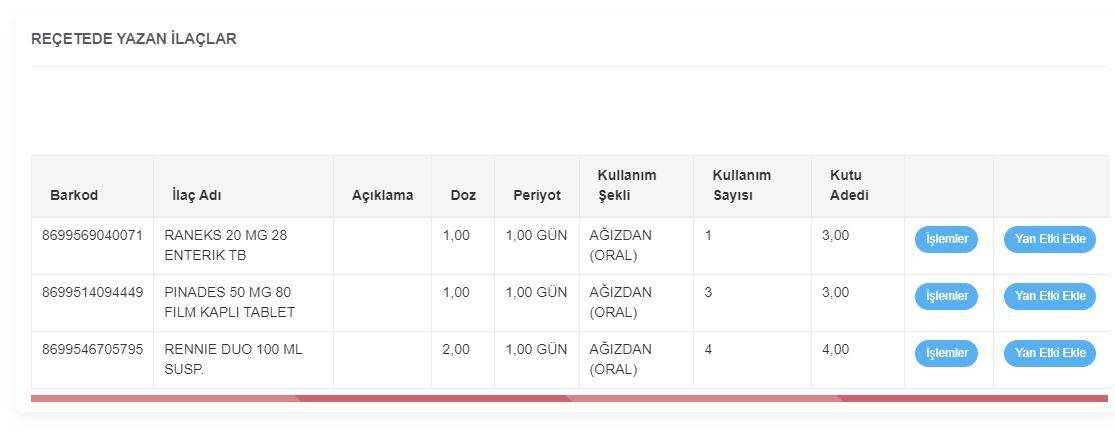
Task: Click the Barkod column header
Action: (74, 195)
